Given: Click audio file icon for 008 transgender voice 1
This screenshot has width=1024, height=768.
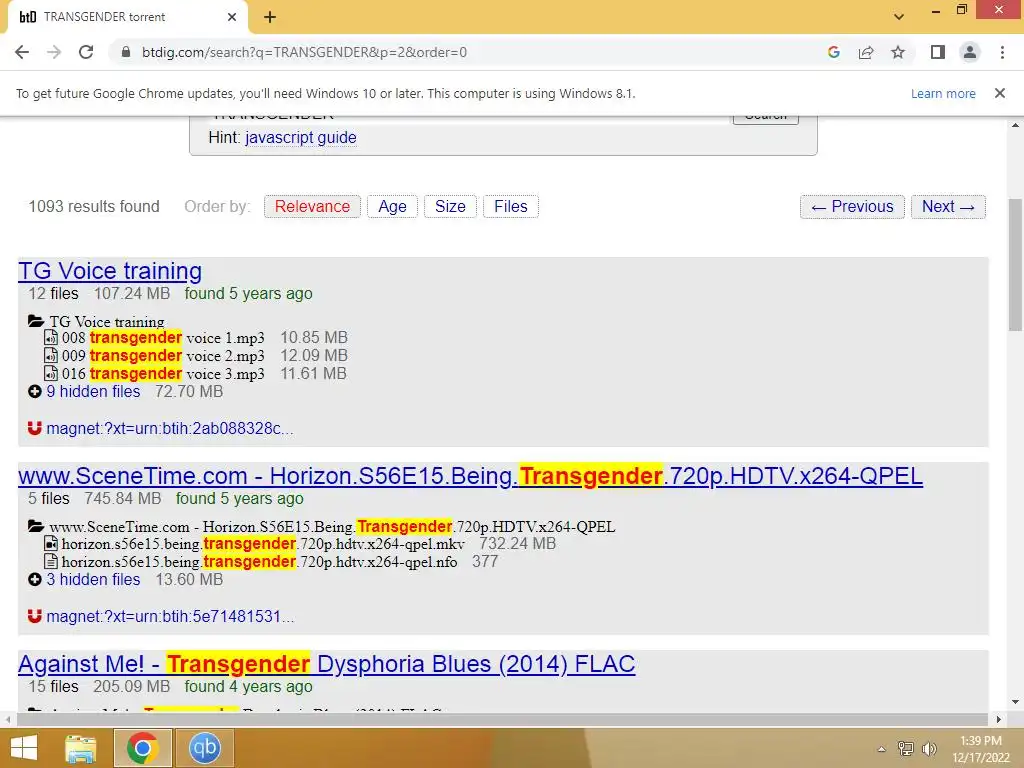Looking at the screenshot, I should coord(50,337).
